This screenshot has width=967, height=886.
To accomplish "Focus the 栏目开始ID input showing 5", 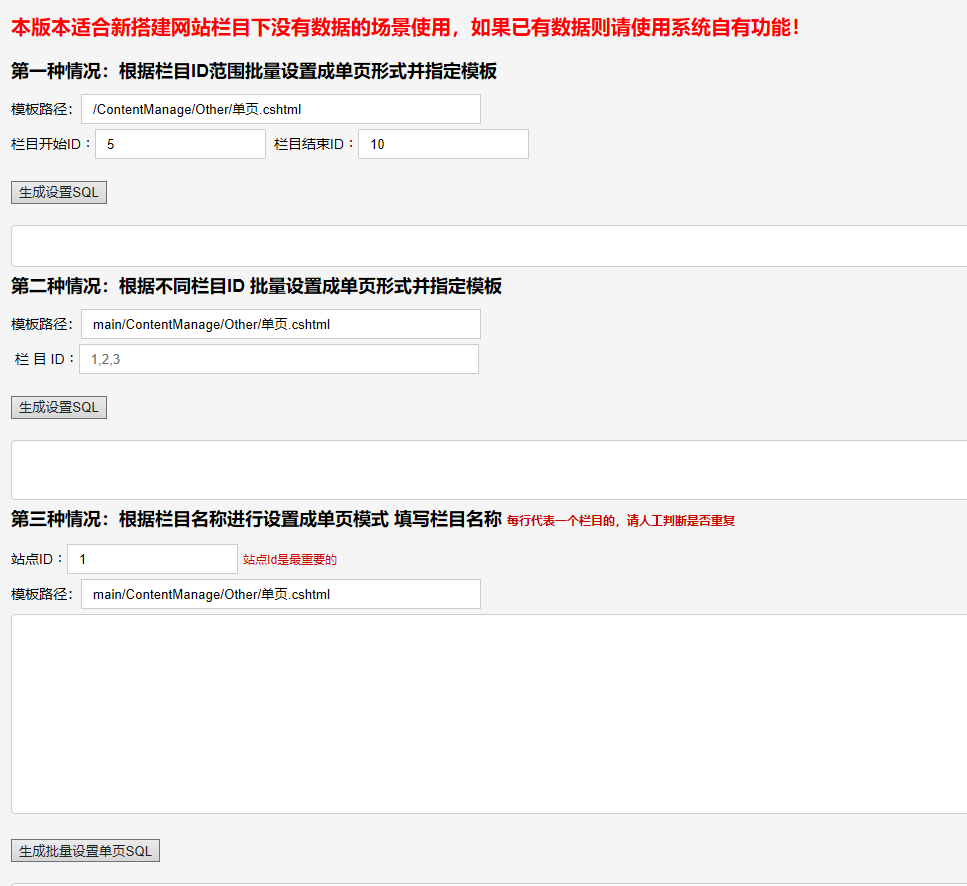I will point(180,144).
